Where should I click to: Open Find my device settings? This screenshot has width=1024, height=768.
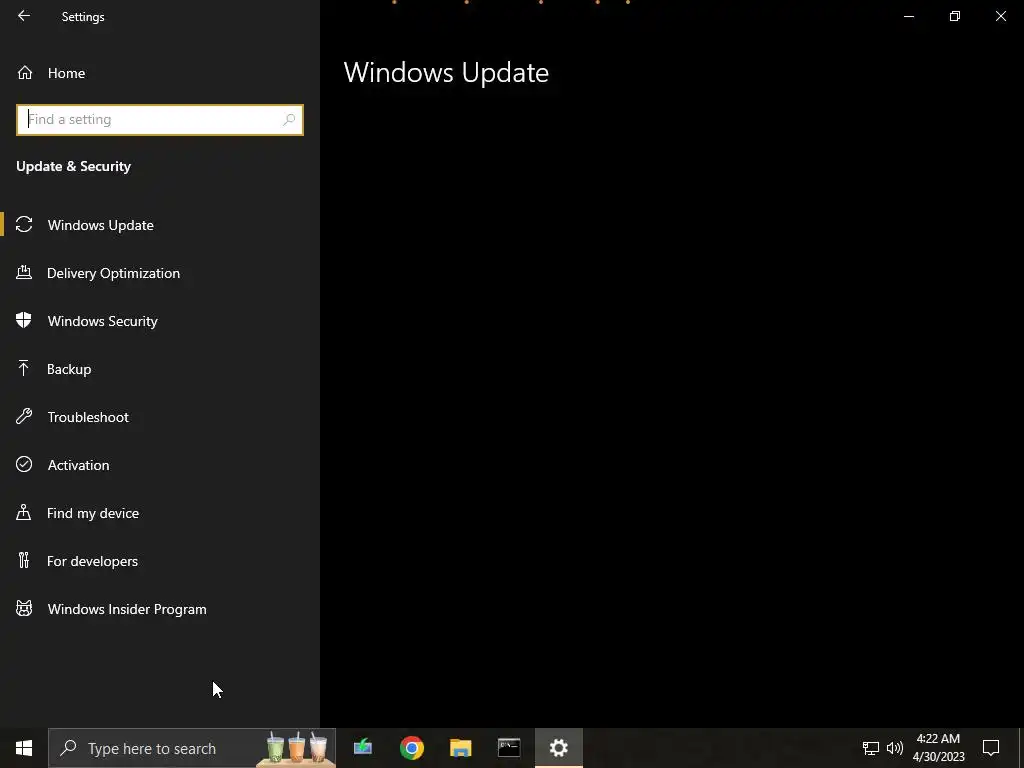click(x=160, y=513)
